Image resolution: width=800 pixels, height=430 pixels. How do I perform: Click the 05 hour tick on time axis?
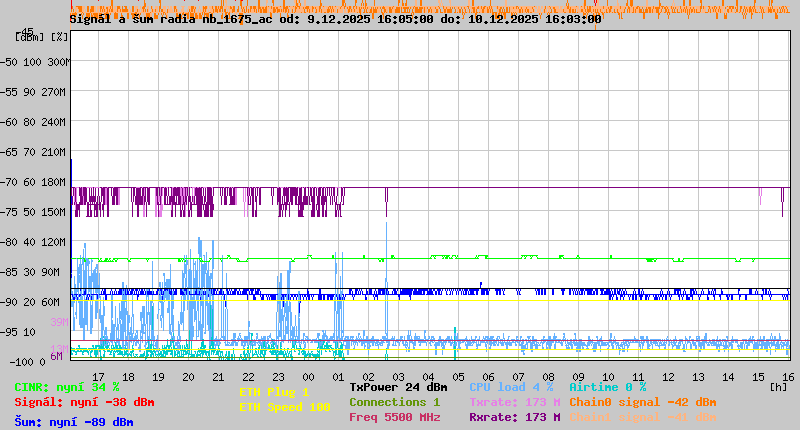458,376
